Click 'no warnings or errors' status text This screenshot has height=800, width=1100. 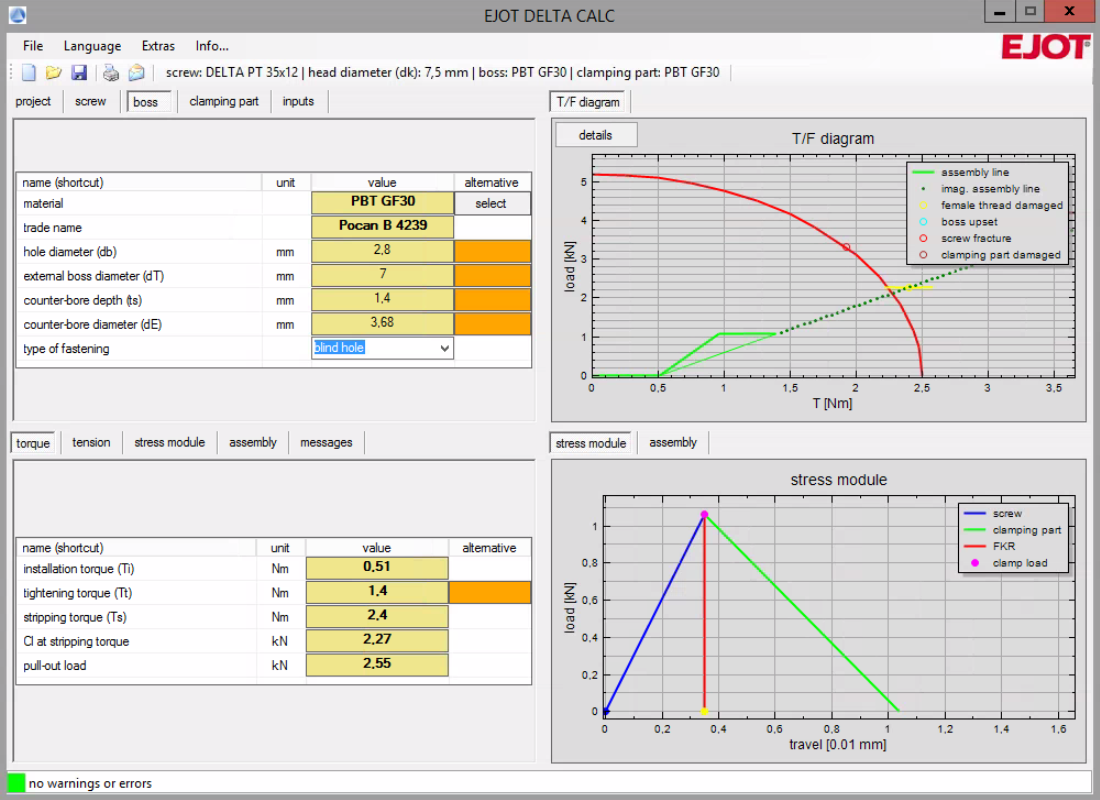(90, 783)
